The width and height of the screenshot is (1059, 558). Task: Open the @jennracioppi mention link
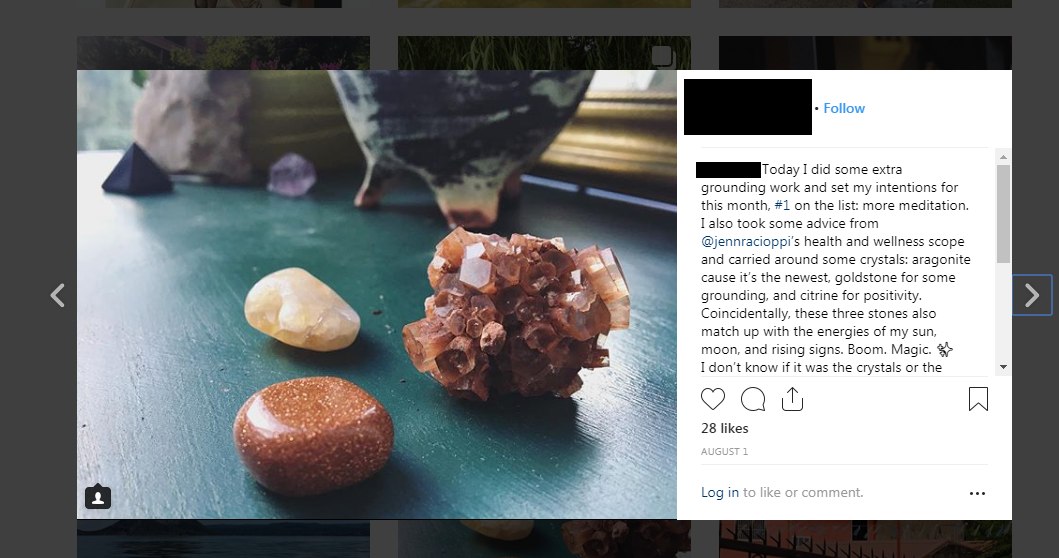click(746, 241)
